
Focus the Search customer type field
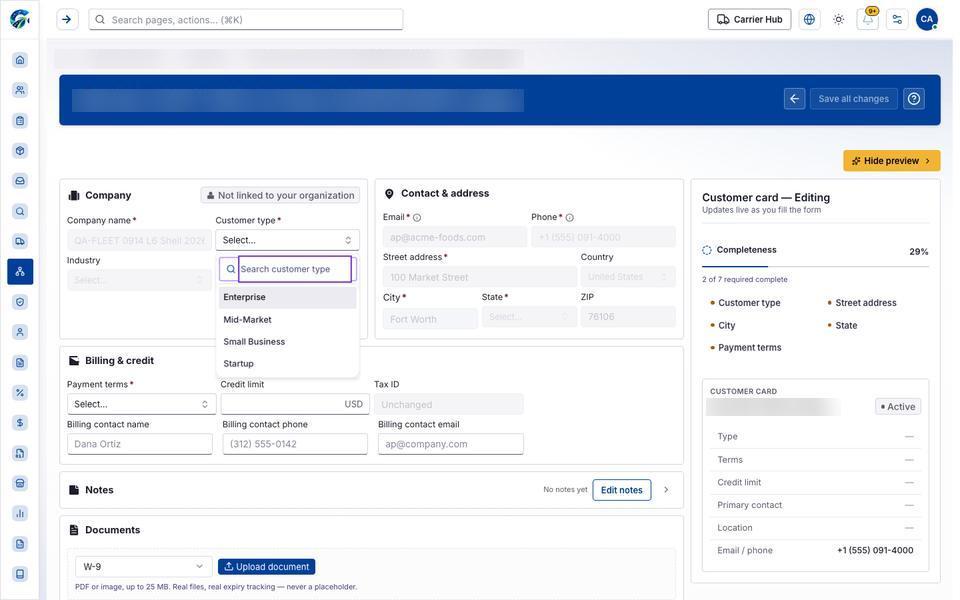point(295,269)
